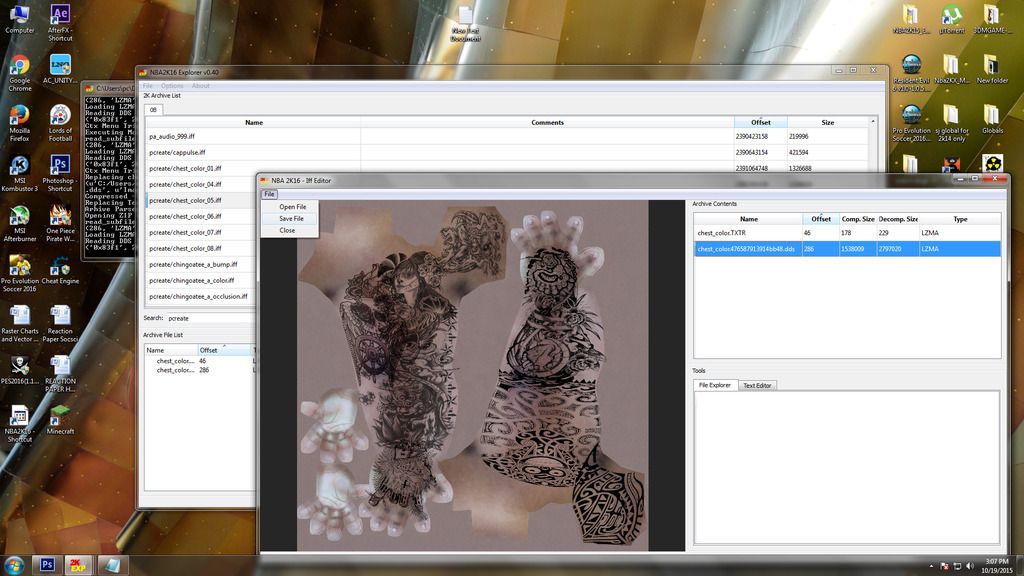The image size is (1024, 576).
Task: Switch to Photoshop in the taskbar
Action: click(47, 564)
